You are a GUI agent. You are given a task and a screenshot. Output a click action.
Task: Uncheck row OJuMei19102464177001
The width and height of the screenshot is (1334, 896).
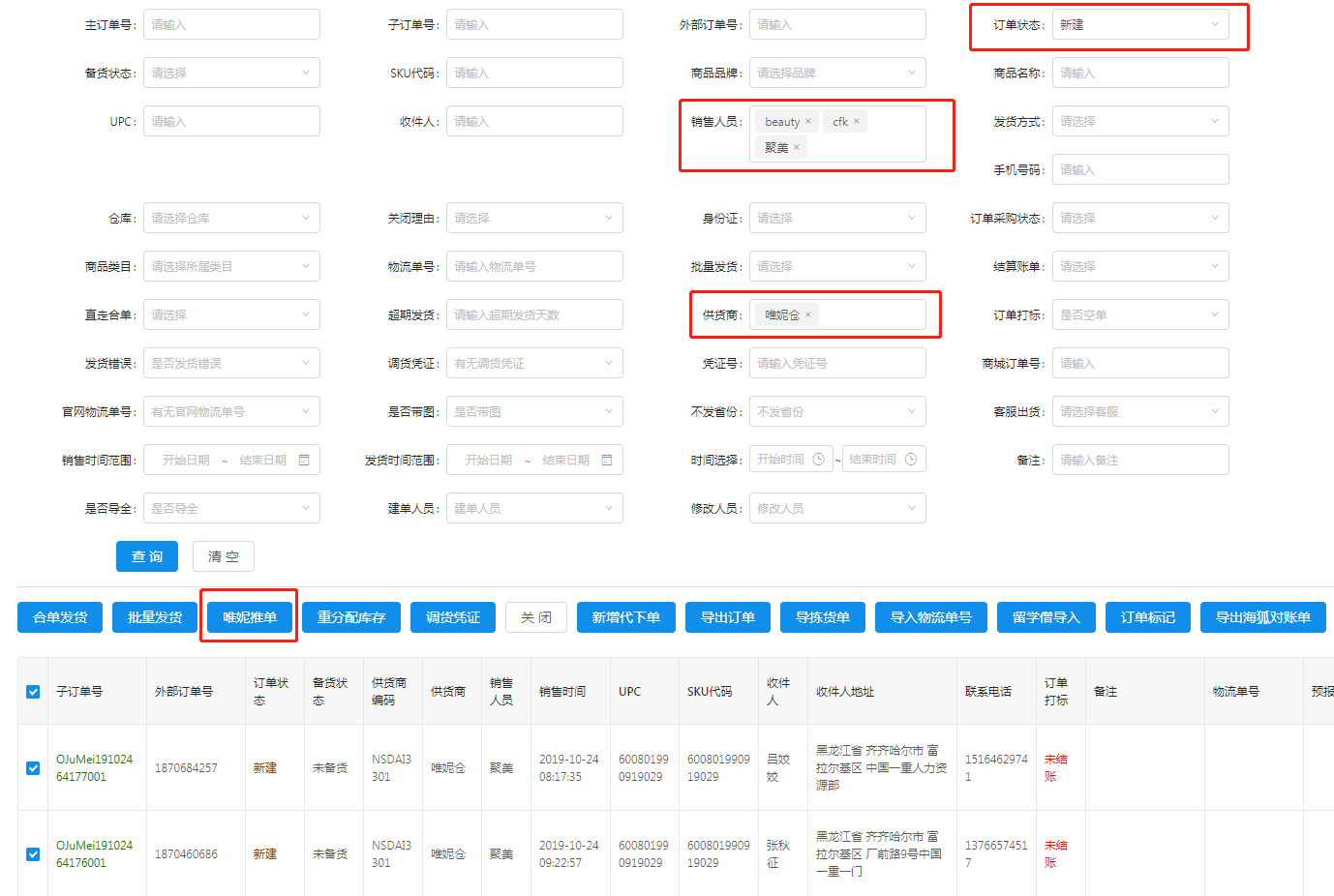click(33, 768)
